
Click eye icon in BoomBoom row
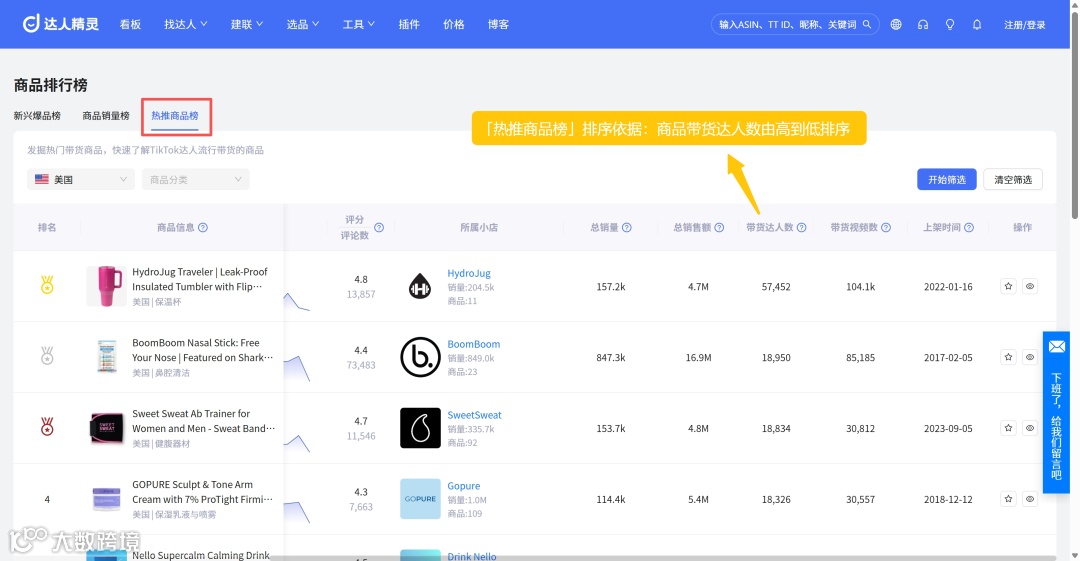[1030, 357]
